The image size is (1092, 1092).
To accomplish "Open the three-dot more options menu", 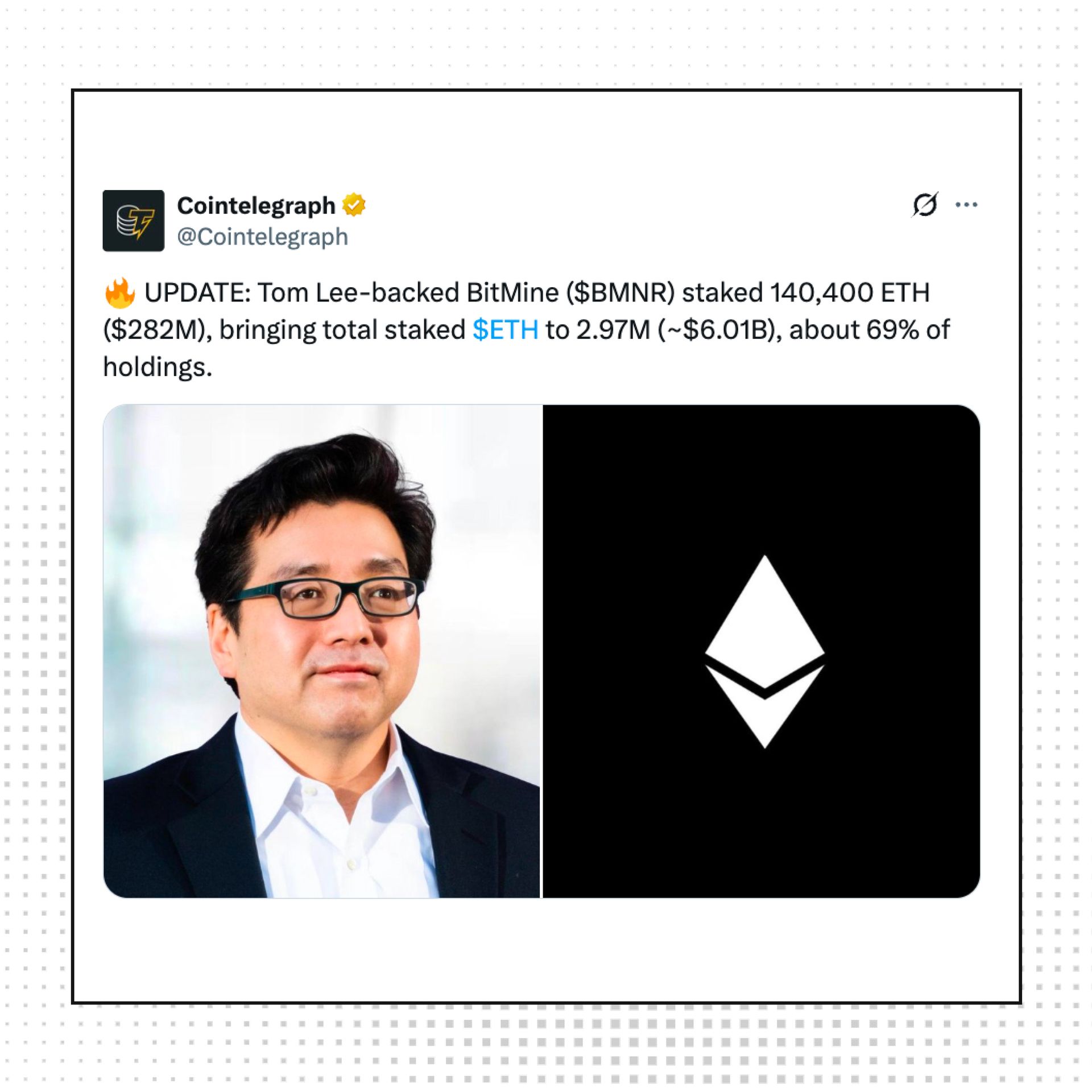I will point(966,205).
